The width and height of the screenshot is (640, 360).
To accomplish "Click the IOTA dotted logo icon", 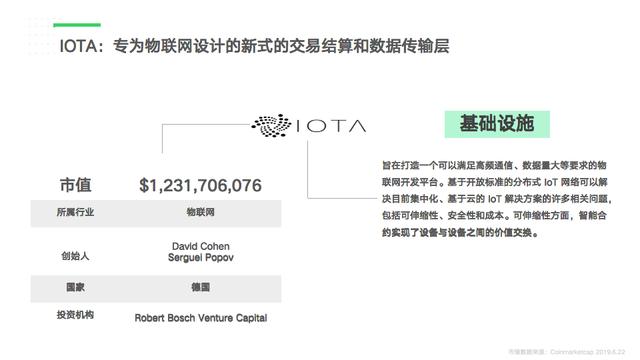I will click(x=271, y=125).
